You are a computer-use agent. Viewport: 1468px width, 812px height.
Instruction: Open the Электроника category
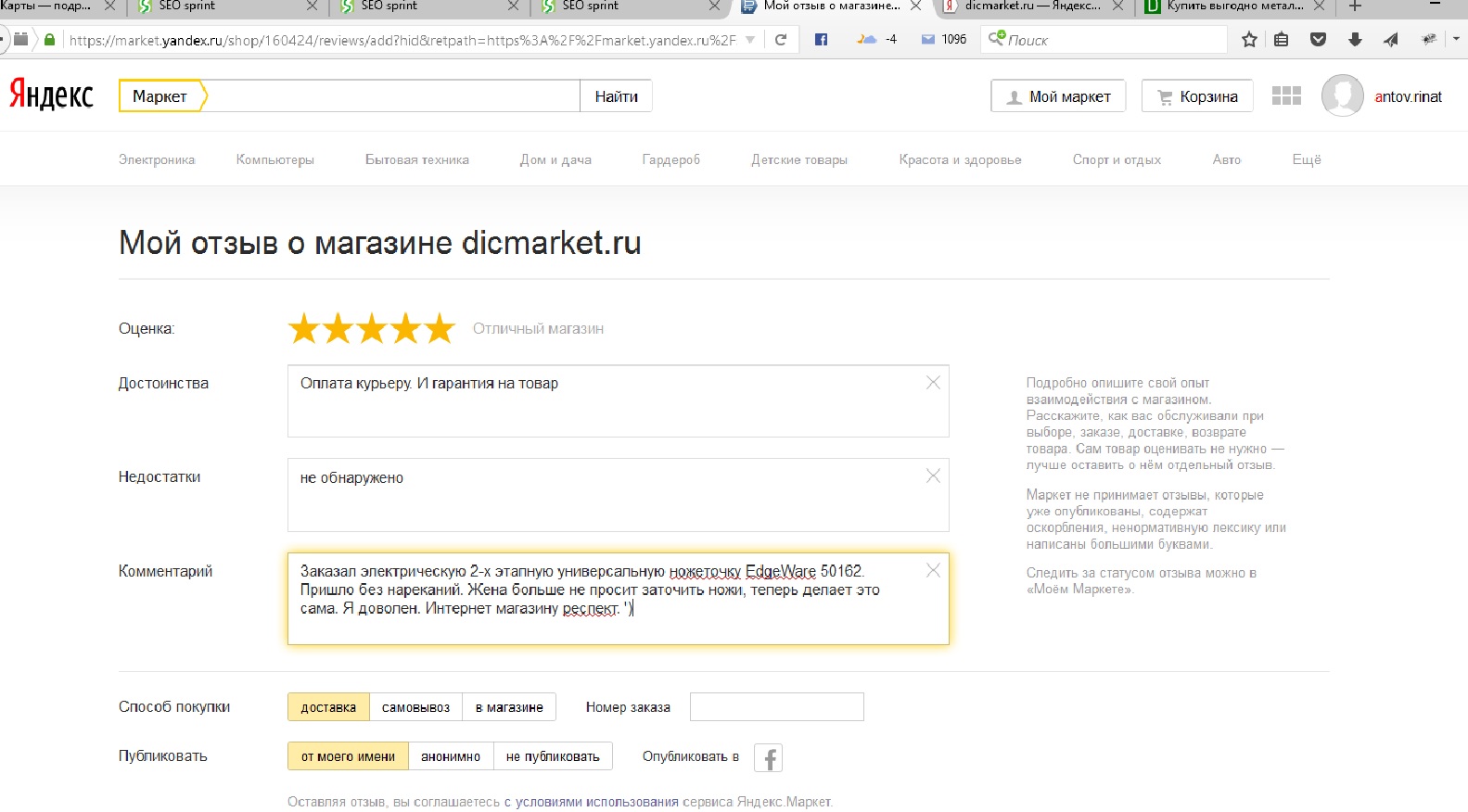(157, 159)
